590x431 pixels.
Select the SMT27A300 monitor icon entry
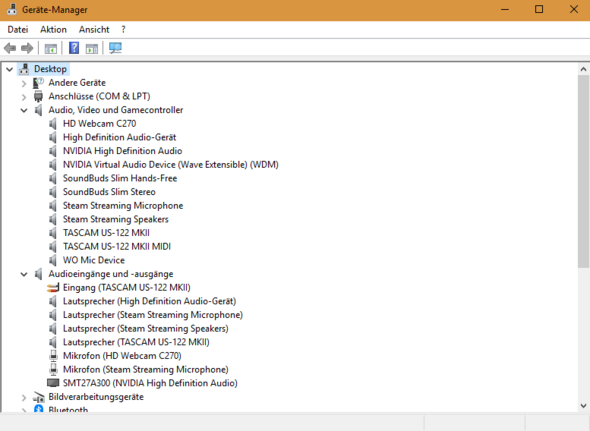(53, 383)
